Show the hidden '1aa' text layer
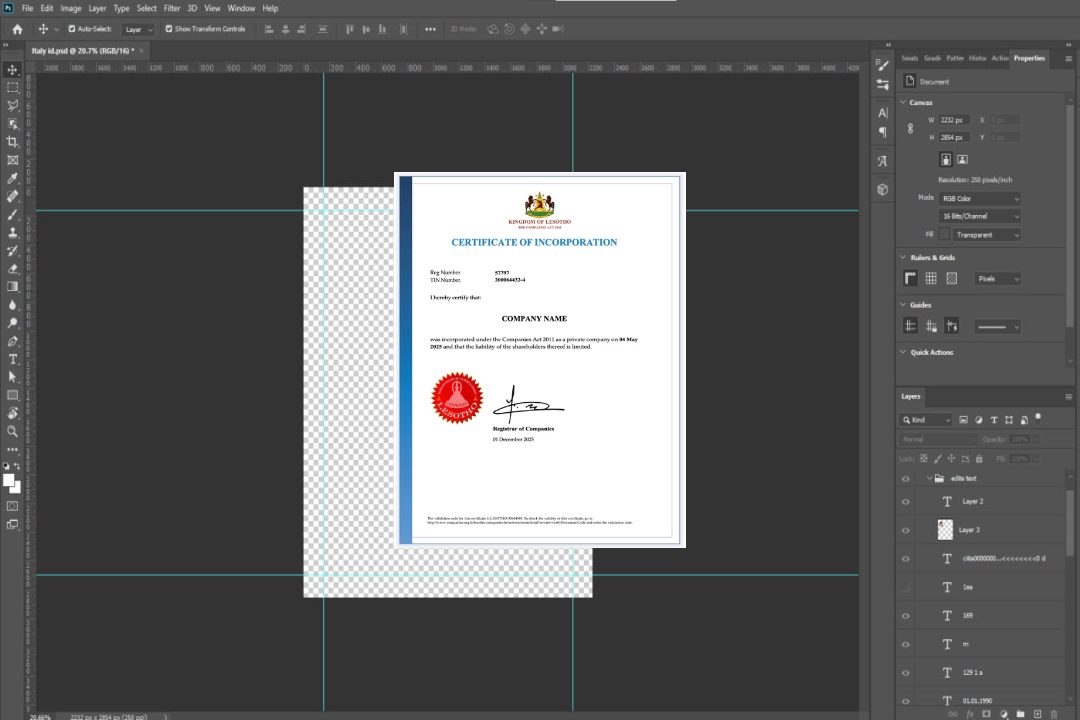1080x720 pixels. point(906,587)
